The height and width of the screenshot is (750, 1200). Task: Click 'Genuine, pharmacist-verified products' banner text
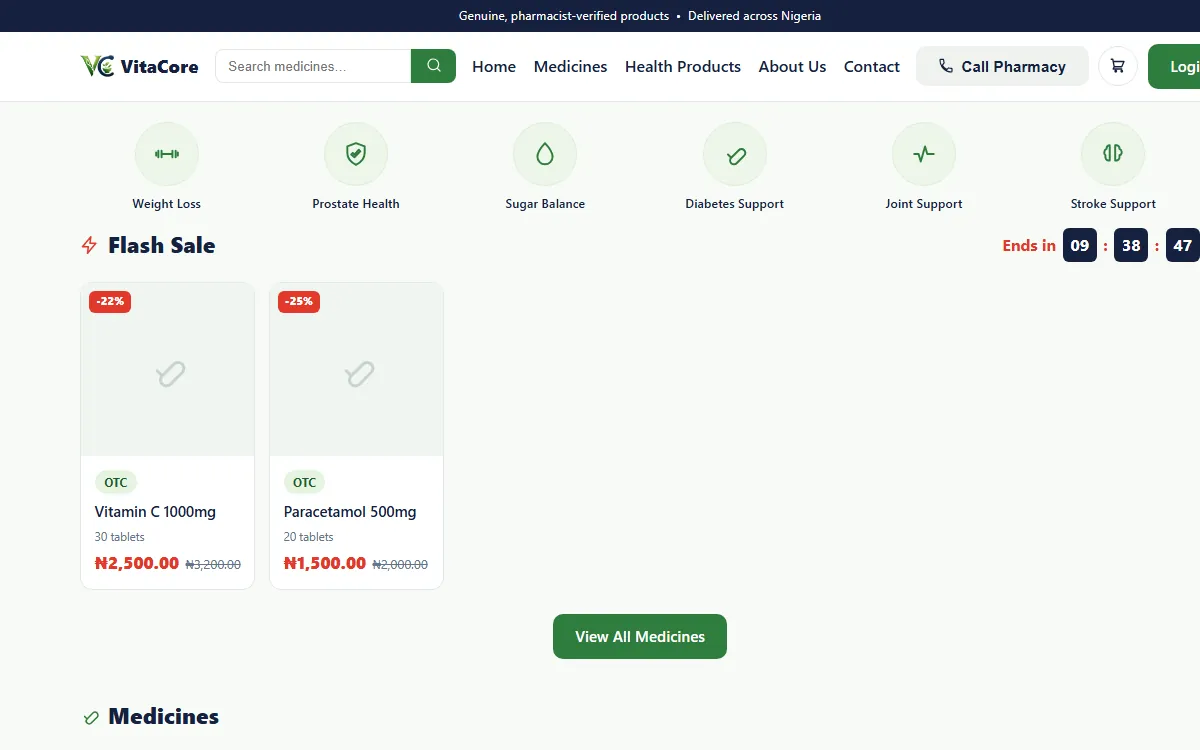coord(564,16)
